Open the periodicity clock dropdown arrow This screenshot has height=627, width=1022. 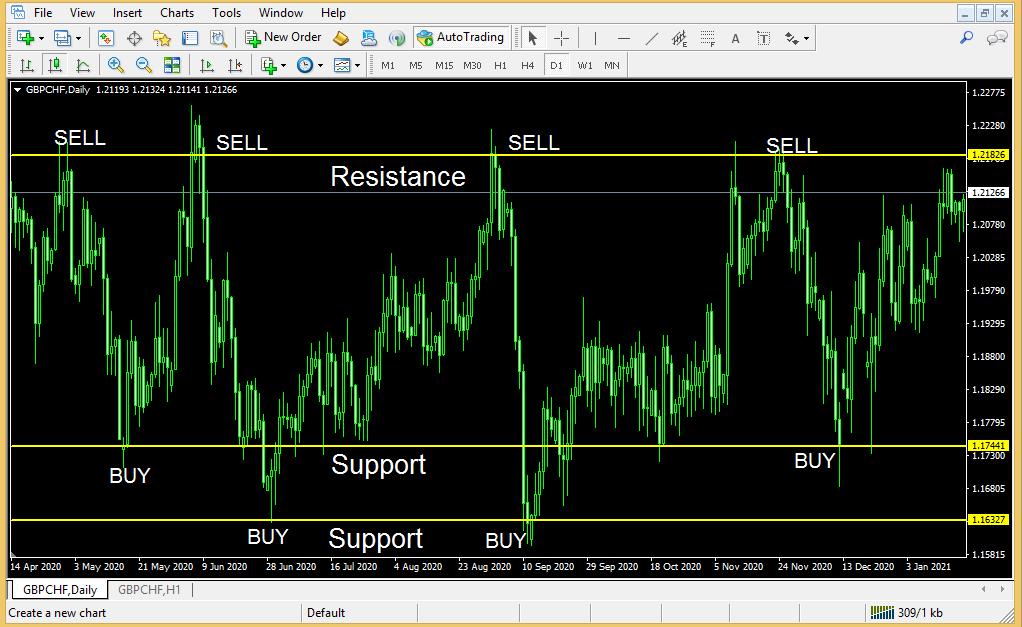(320, 66)
